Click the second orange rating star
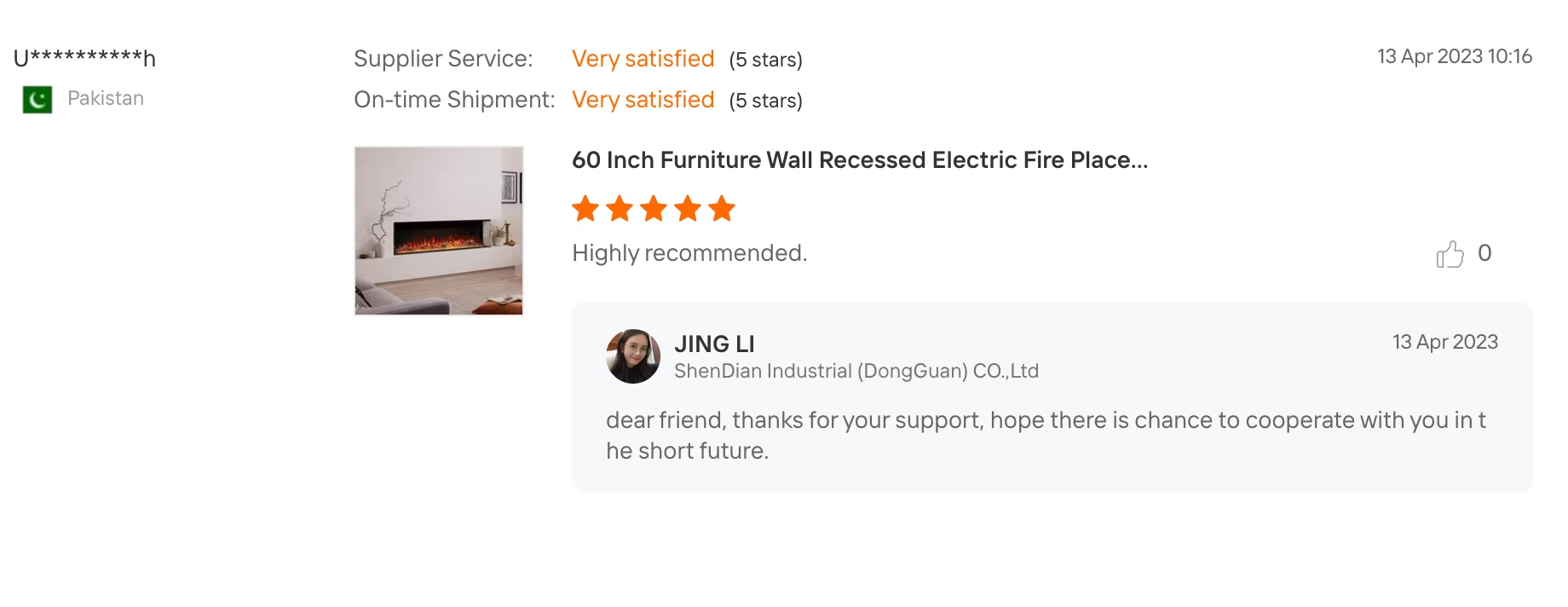Screen dimensions: 1568x607 click(620, 209)
